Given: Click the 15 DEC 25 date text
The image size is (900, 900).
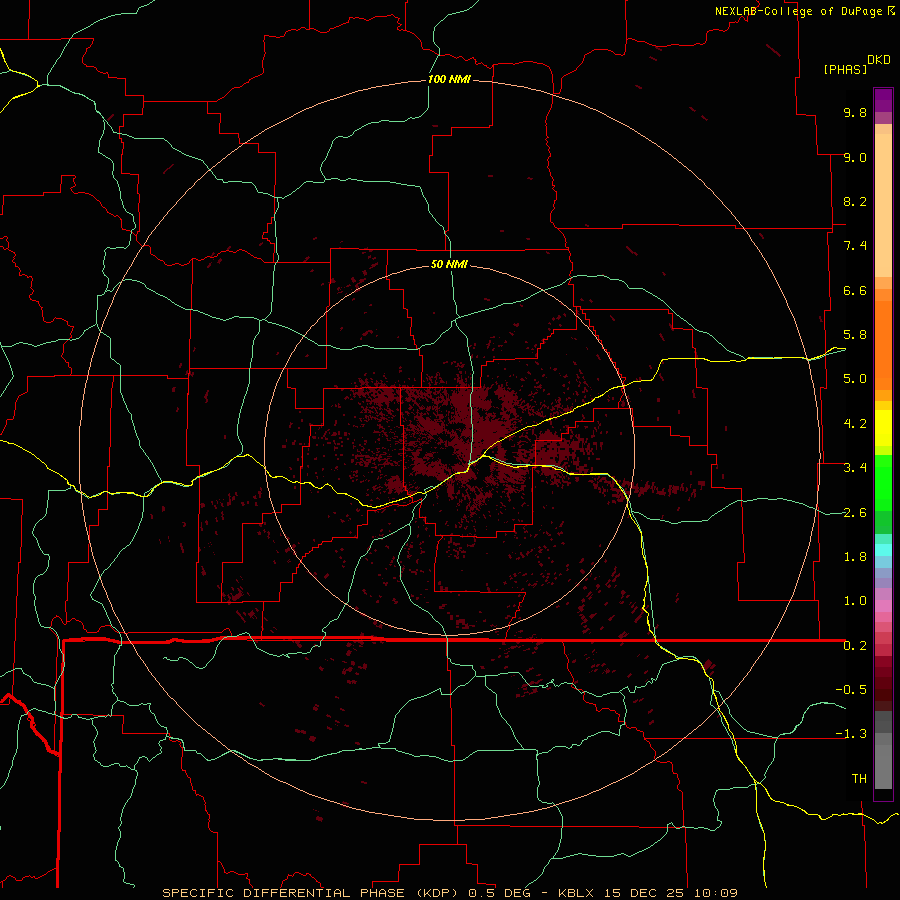Looking at the screenshot, I should pos(645,893).
